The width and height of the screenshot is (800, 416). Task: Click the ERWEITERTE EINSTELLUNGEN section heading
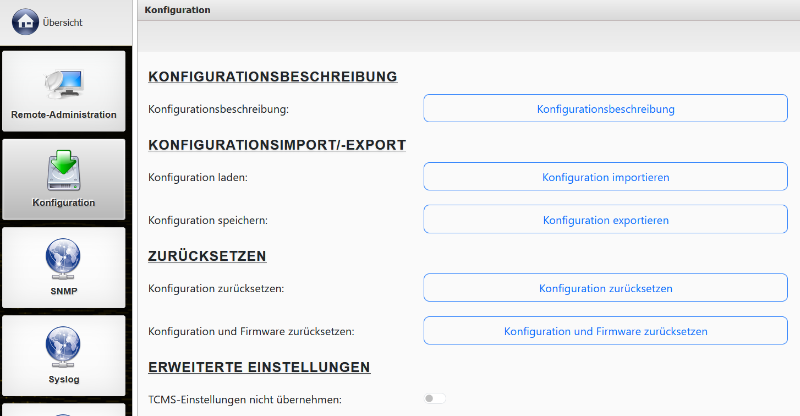click(x=259, y=367)
